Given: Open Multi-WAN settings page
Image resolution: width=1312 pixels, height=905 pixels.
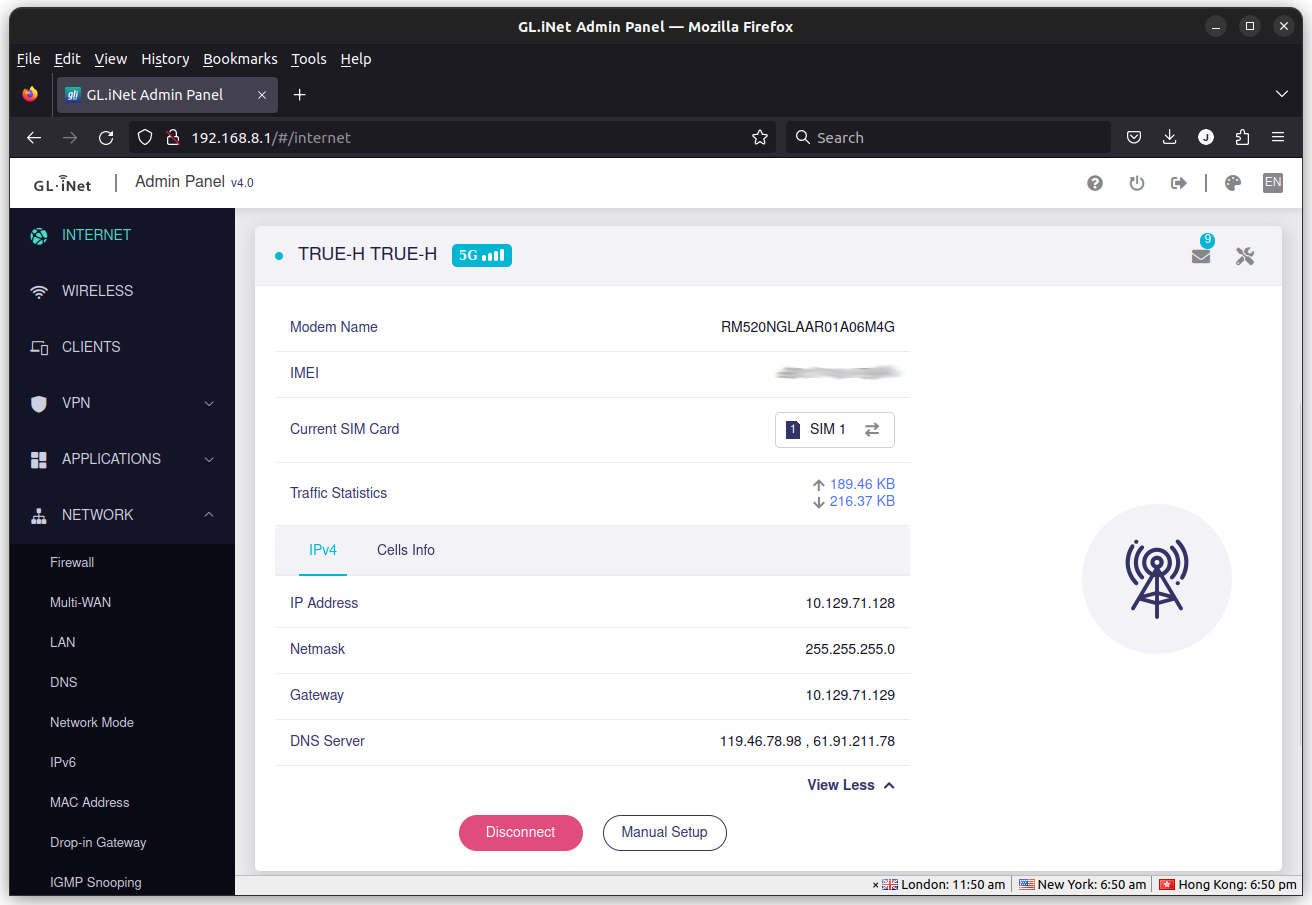Looking at the screenshot, I should (80, 602).
